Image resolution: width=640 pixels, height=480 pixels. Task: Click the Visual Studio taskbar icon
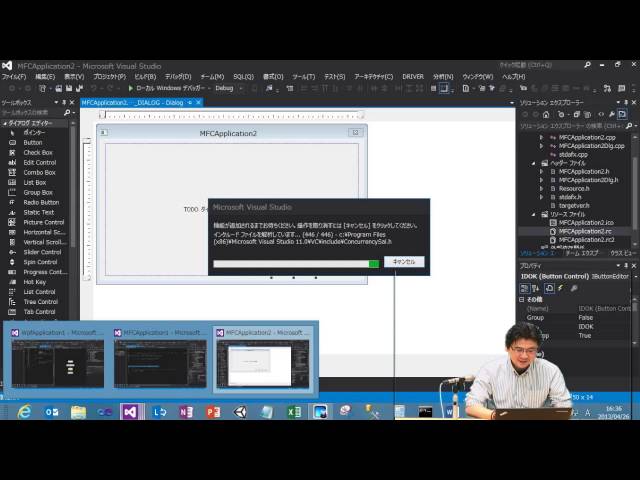pyautogui.click(x=131, y=412)
